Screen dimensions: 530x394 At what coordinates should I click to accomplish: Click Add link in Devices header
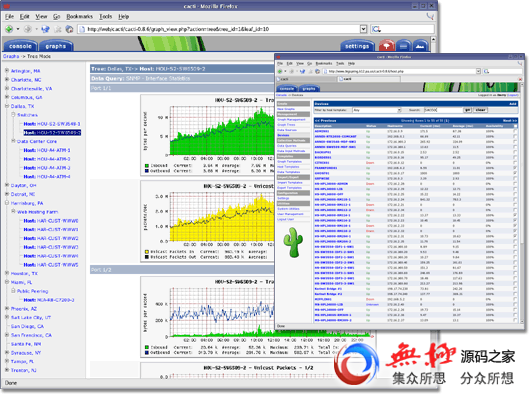[x=513, y=104]
